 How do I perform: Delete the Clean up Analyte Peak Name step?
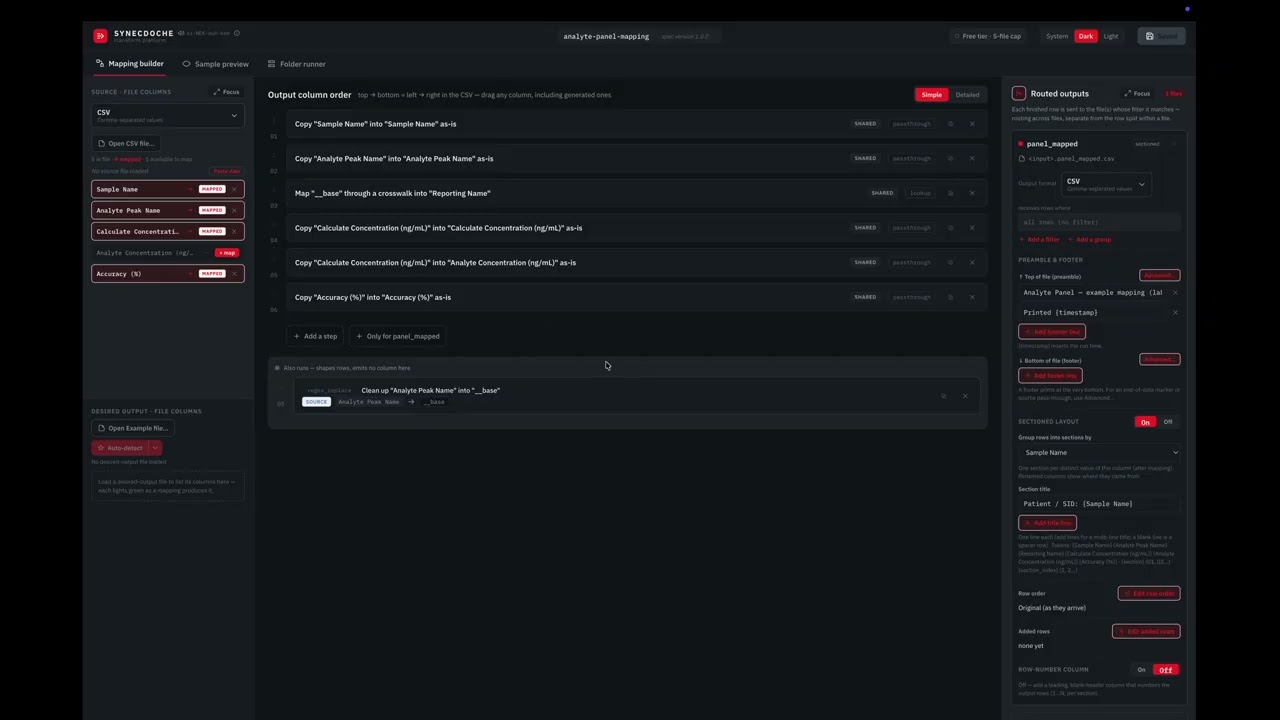965,396
